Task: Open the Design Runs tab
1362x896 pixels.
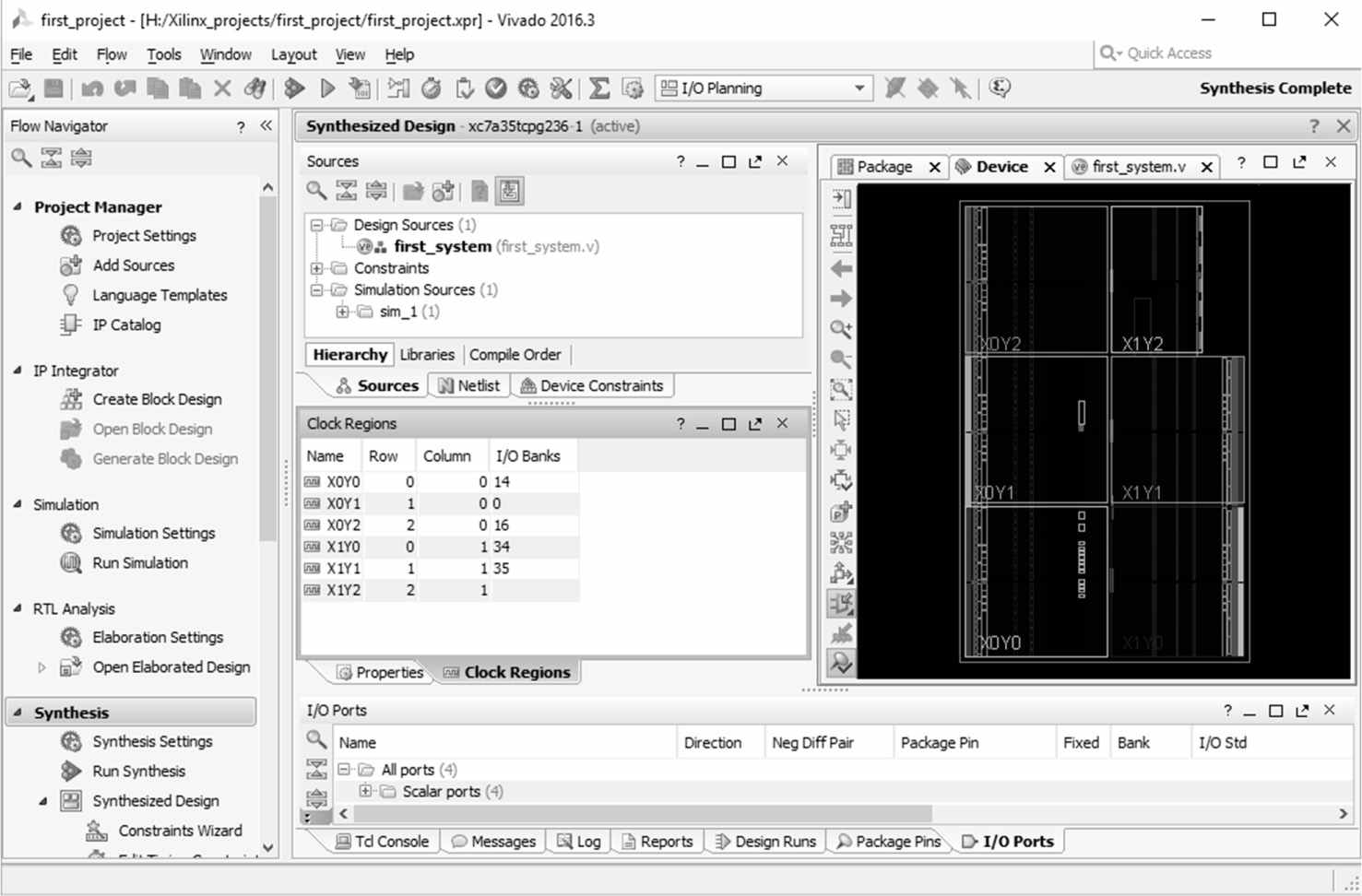Action: [x=766, y=842]
